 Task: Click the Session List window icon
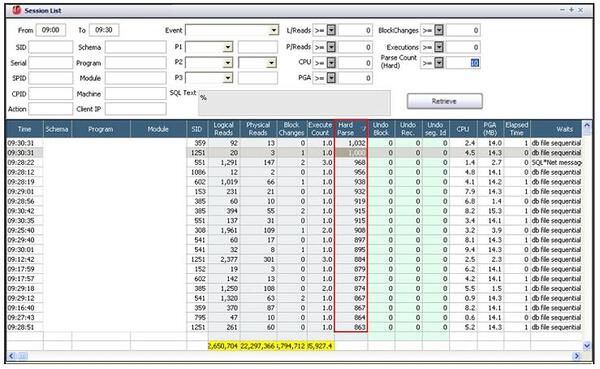[16, 10]
